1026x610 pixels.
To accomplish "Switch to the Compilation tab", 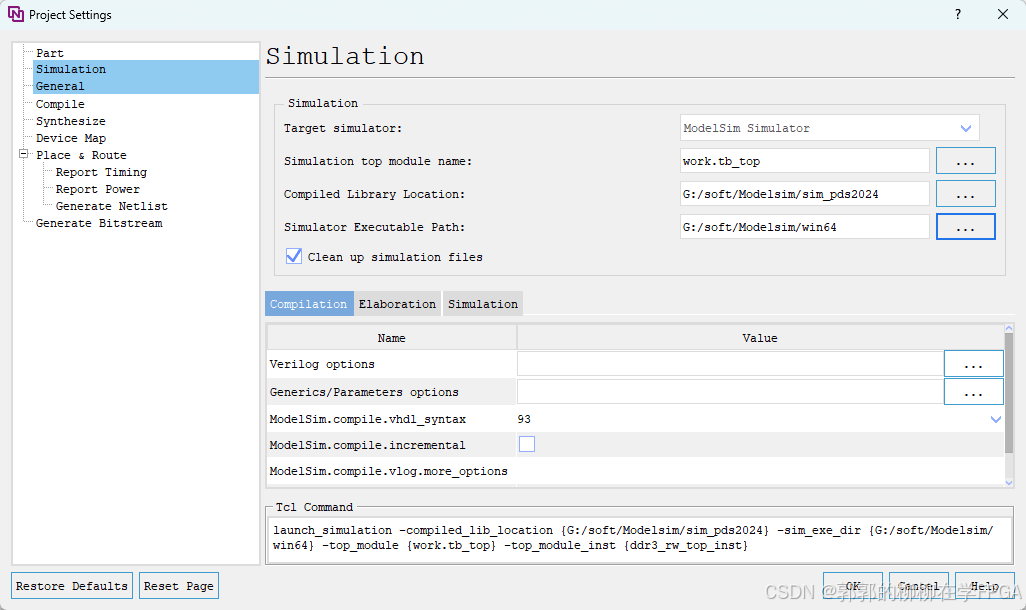I will click(309, 304).
